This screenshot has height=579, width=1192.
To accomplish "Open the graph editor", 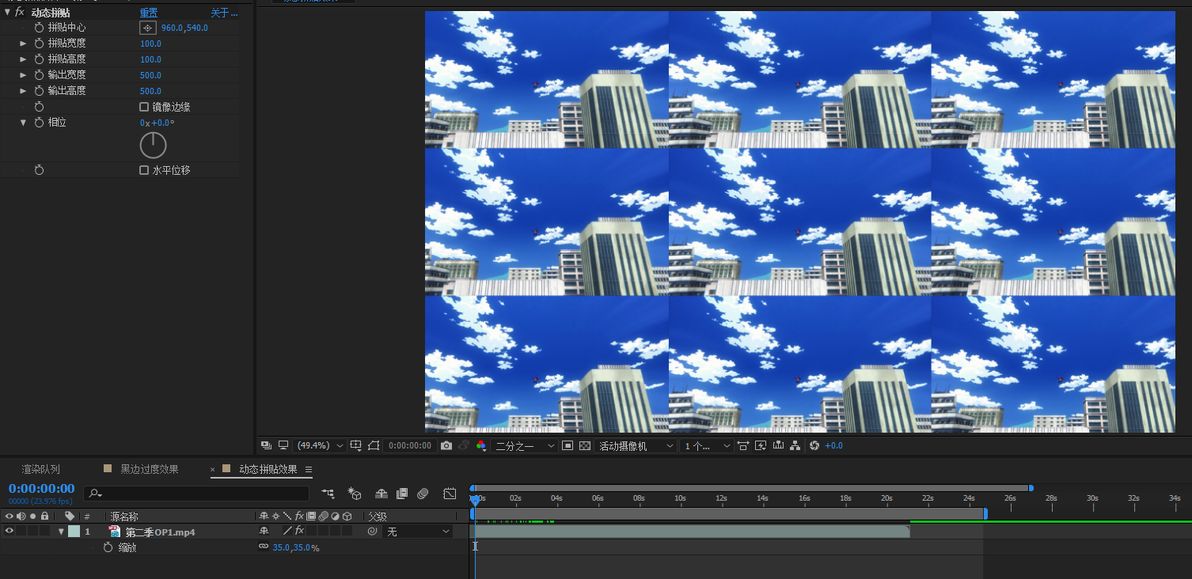I will pos(450,494).
